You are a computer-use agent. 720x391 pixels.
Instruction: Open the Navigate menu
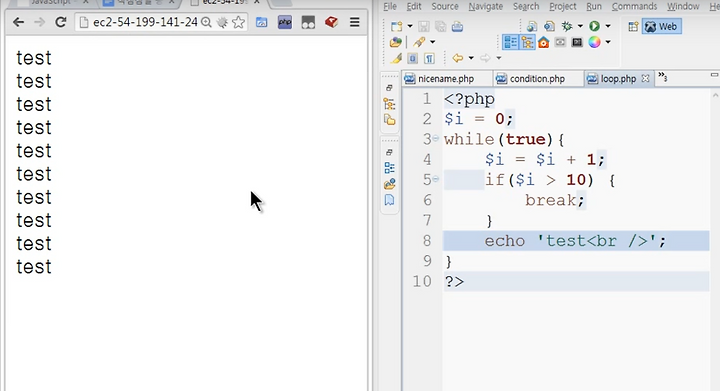485,6
